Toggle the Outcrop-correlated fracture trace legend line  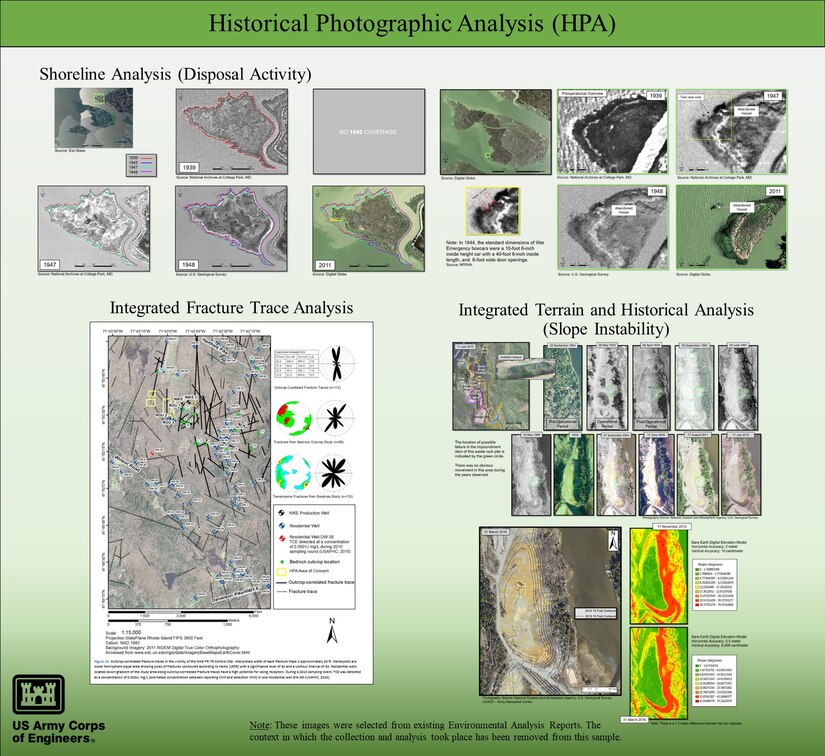282,582
